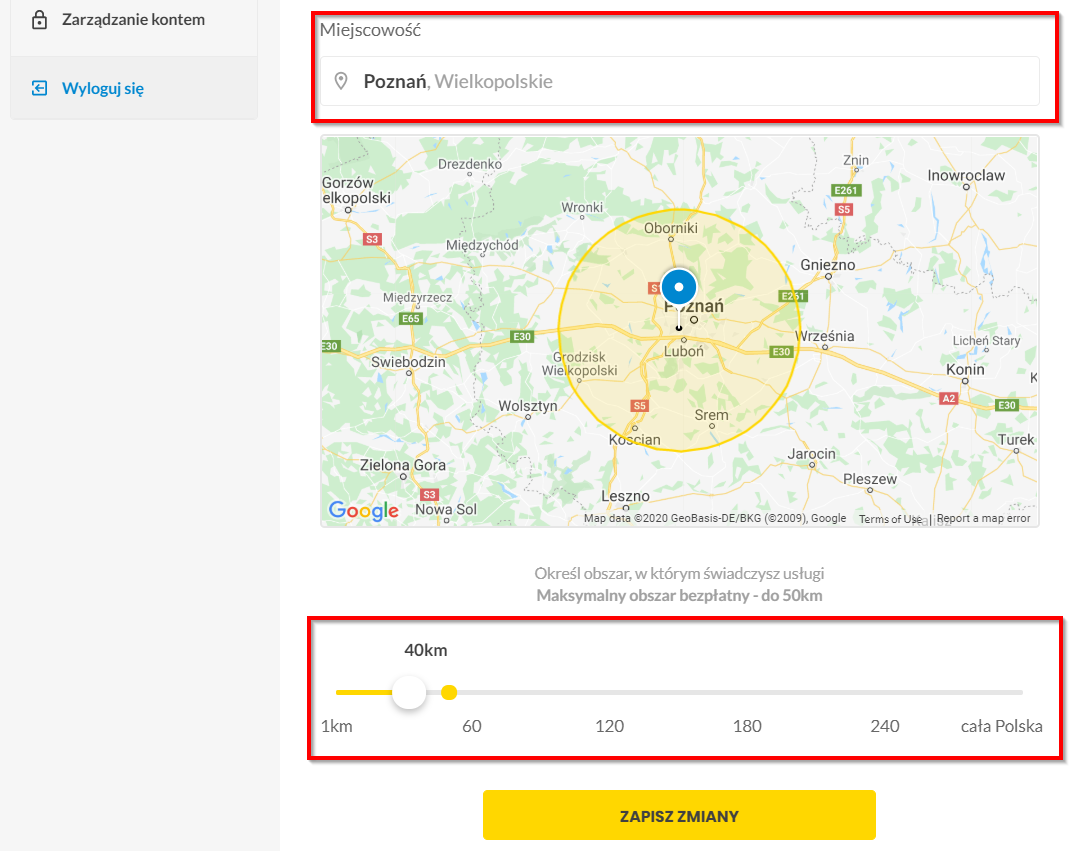This screenshot has height=851, width=1073.
Task: Click the blue map marker on Poznań
Action: (x=679, y=287)
